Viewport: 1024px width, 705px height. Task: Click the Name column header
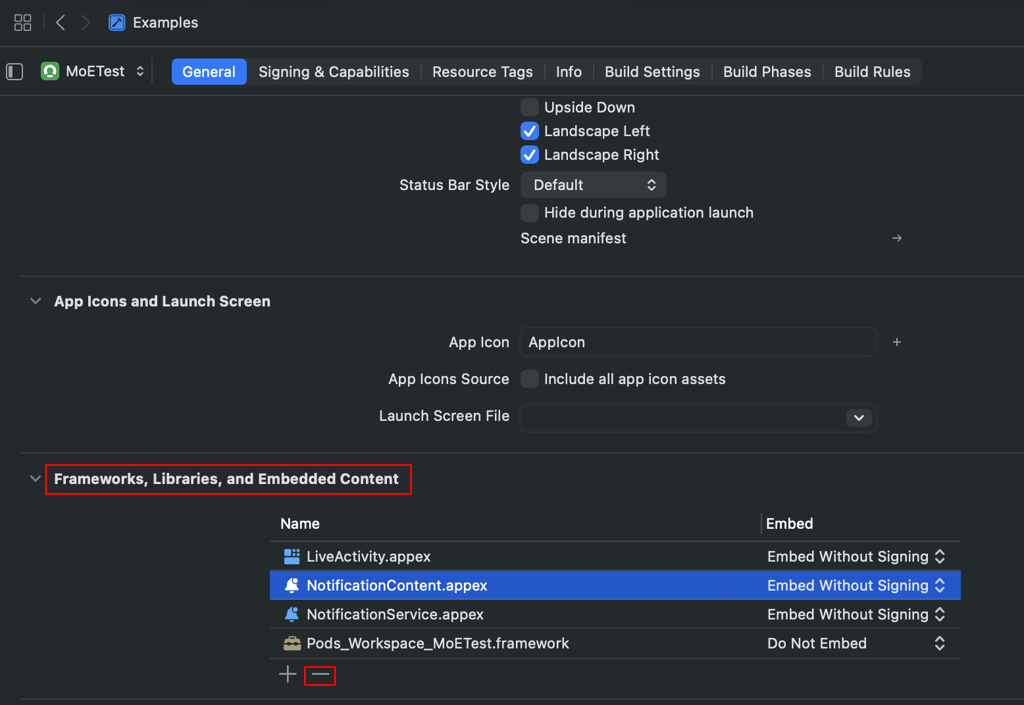[x=300, y=524]
